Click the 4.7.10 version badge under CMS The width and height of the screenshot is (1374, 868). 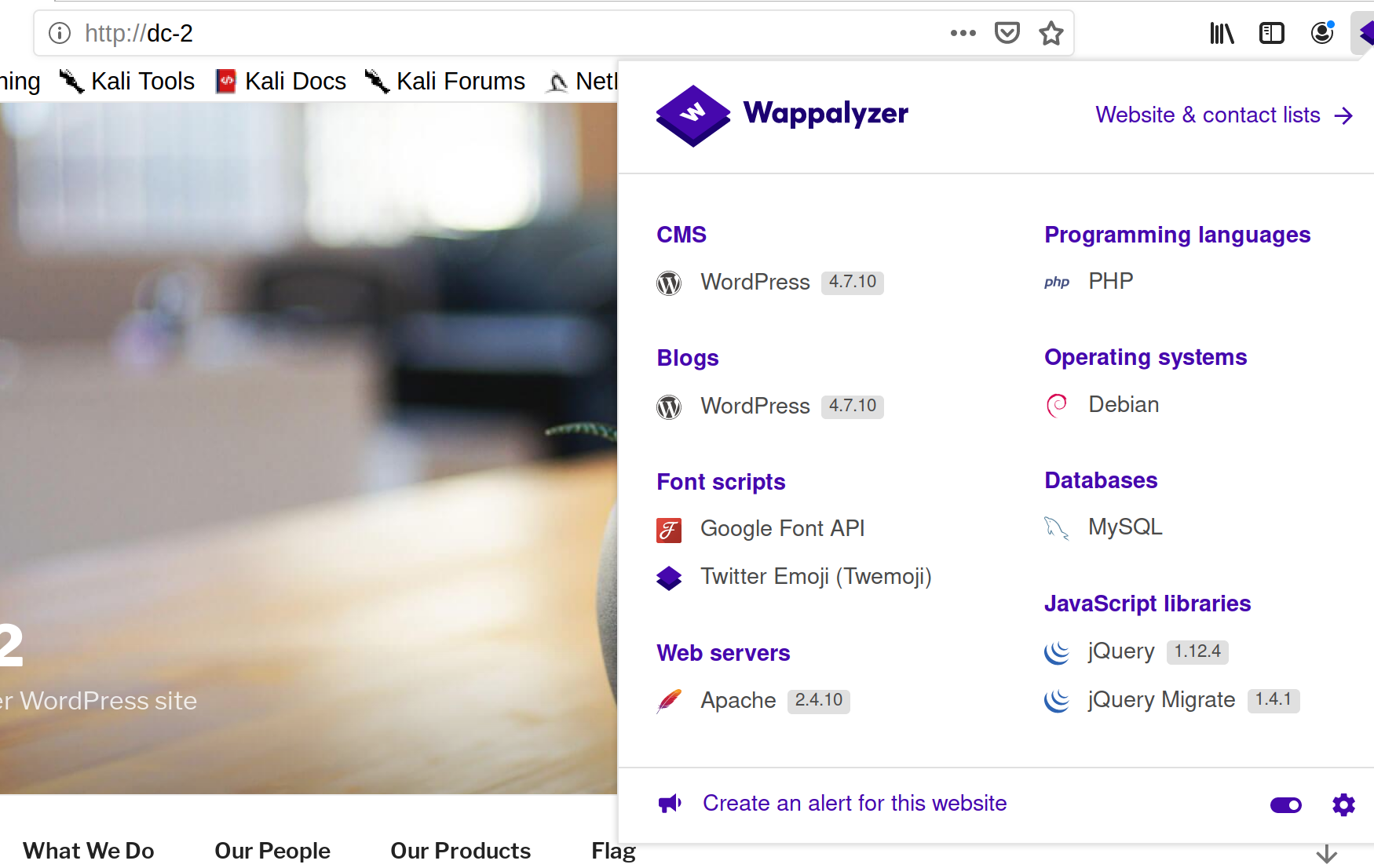pos(853,283)
